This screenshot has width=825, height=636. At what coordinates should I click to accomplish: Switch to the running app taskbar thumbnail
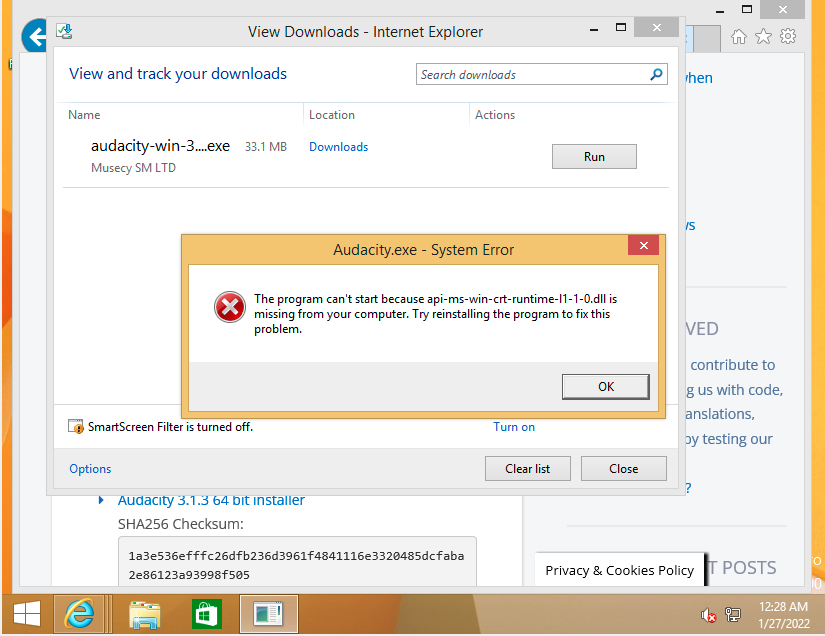[x=269, y=614]
